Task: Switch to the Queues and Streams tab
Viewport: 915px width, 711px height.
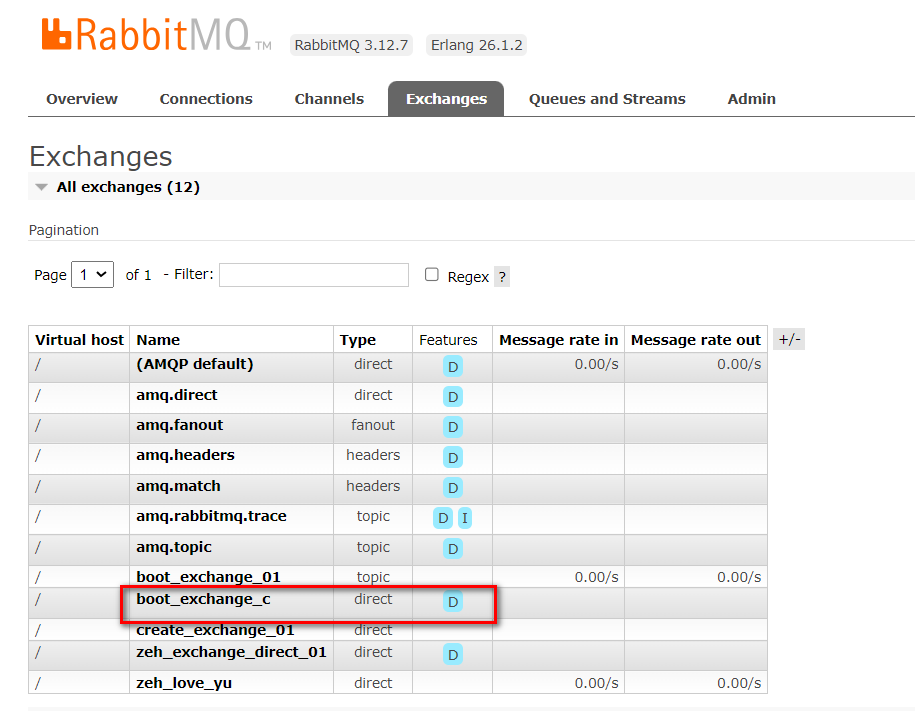Action: (x=607, y=99)
